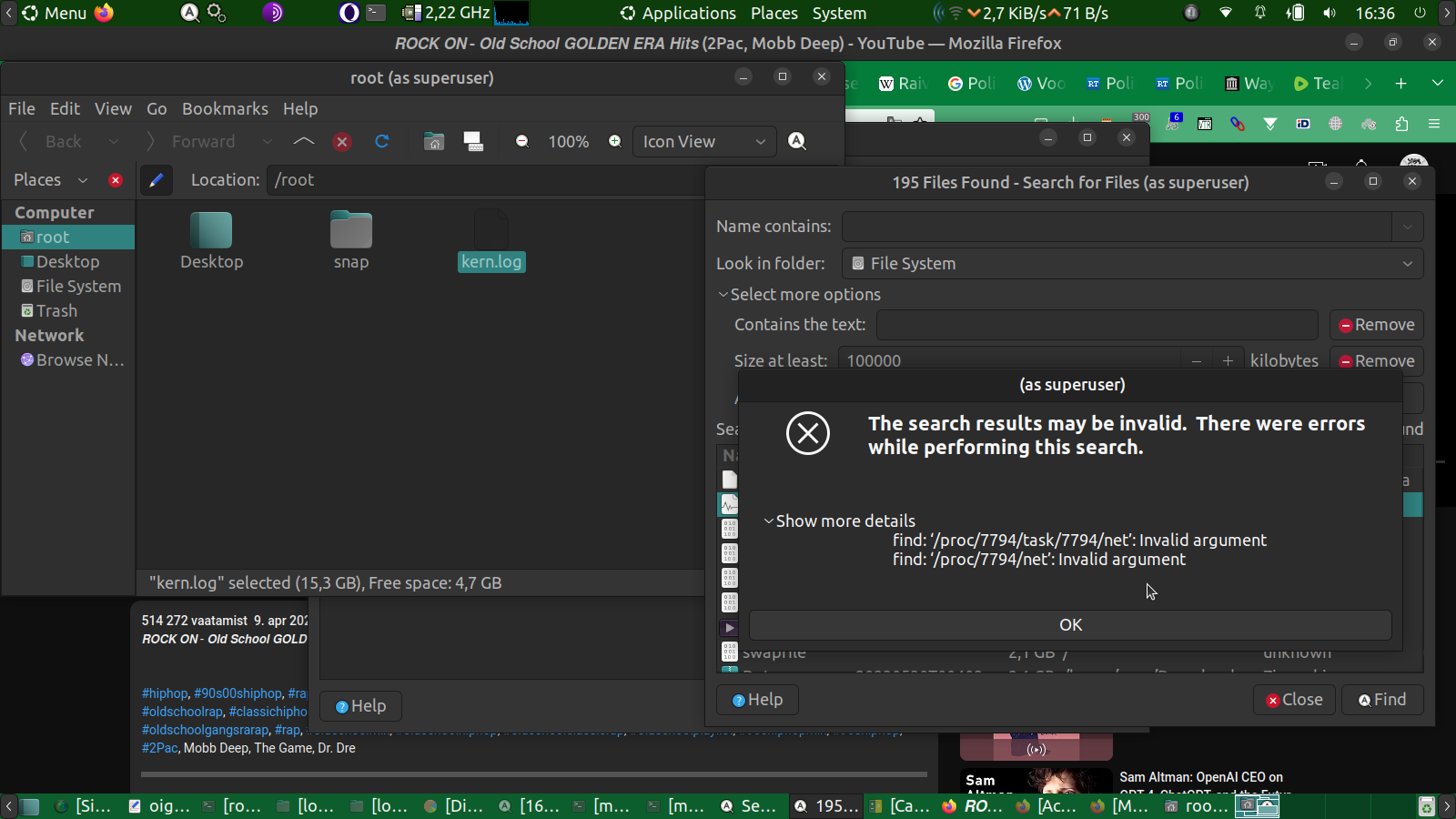Screen dimensions: 1456x819
Task: Open the Bookmarks menu
Action: click(225, 109)
